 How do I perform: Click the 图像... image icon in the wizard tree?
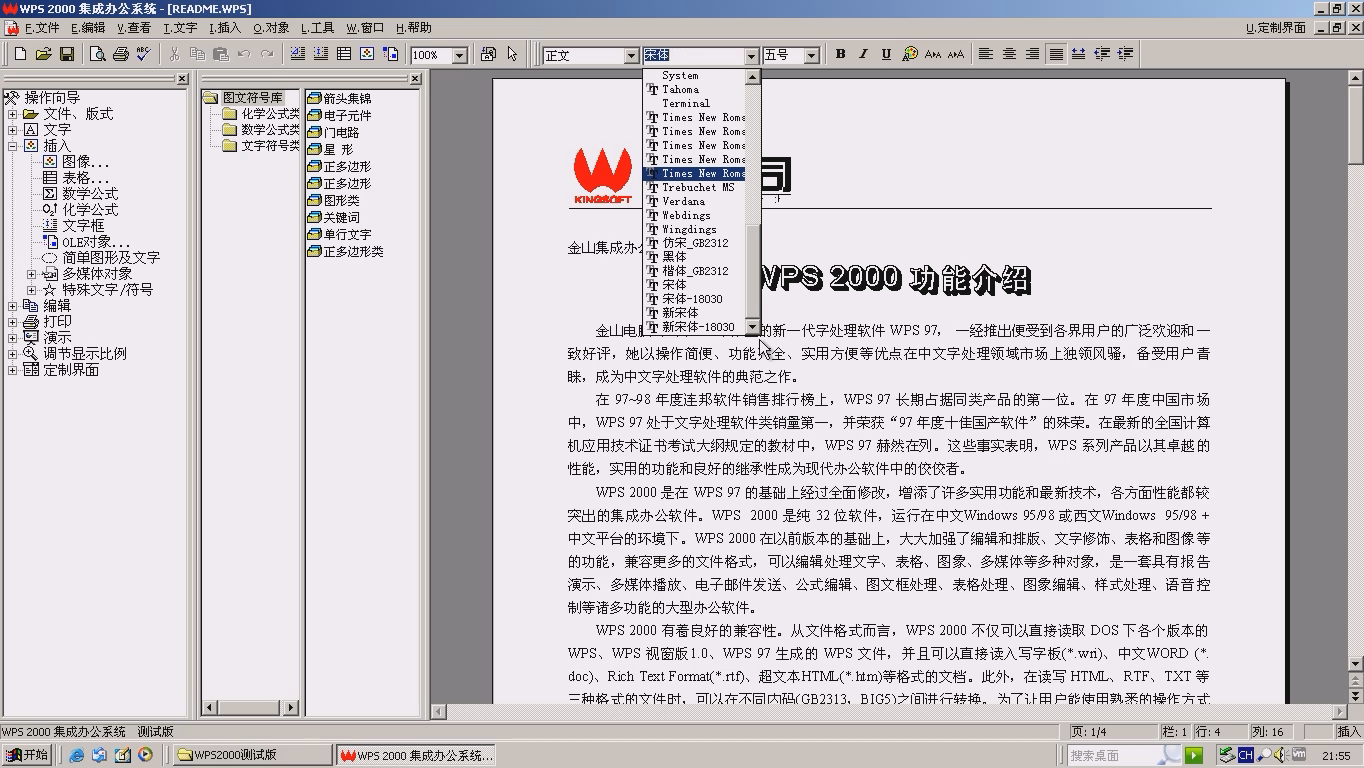50,161
